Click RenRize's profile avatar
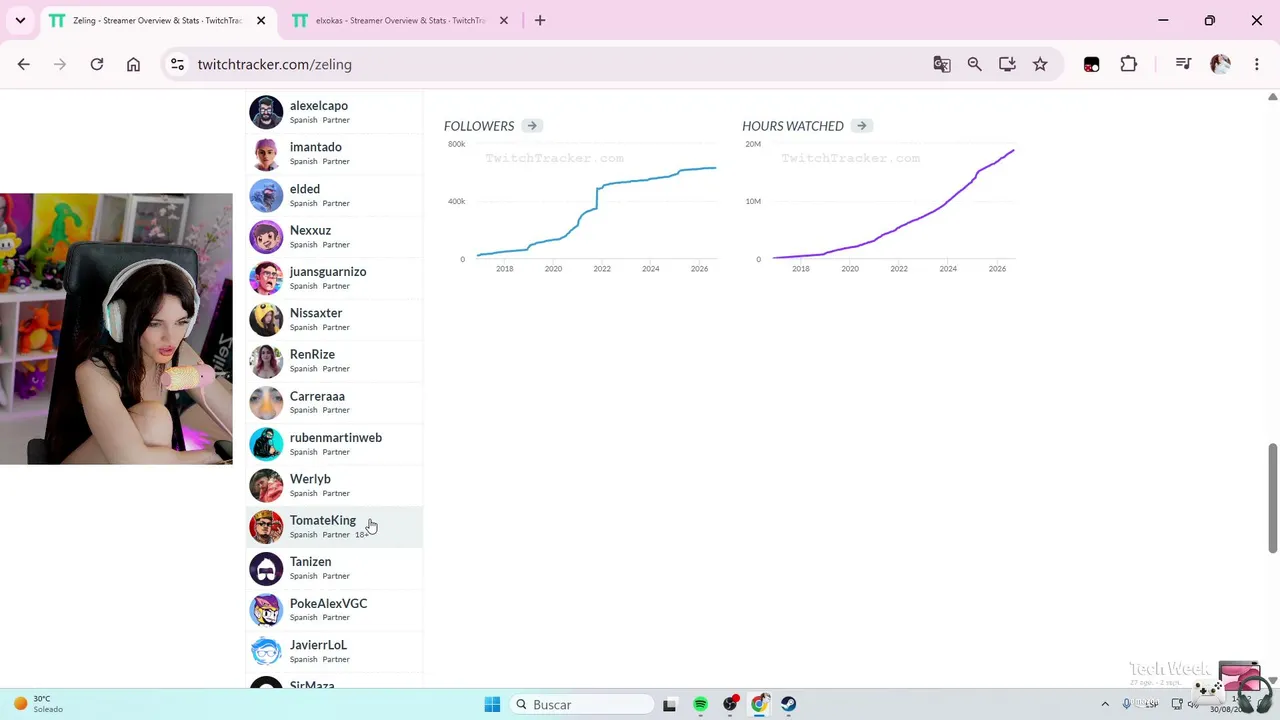The height and width of the screenshot is (720, 1280). (266, 361)
